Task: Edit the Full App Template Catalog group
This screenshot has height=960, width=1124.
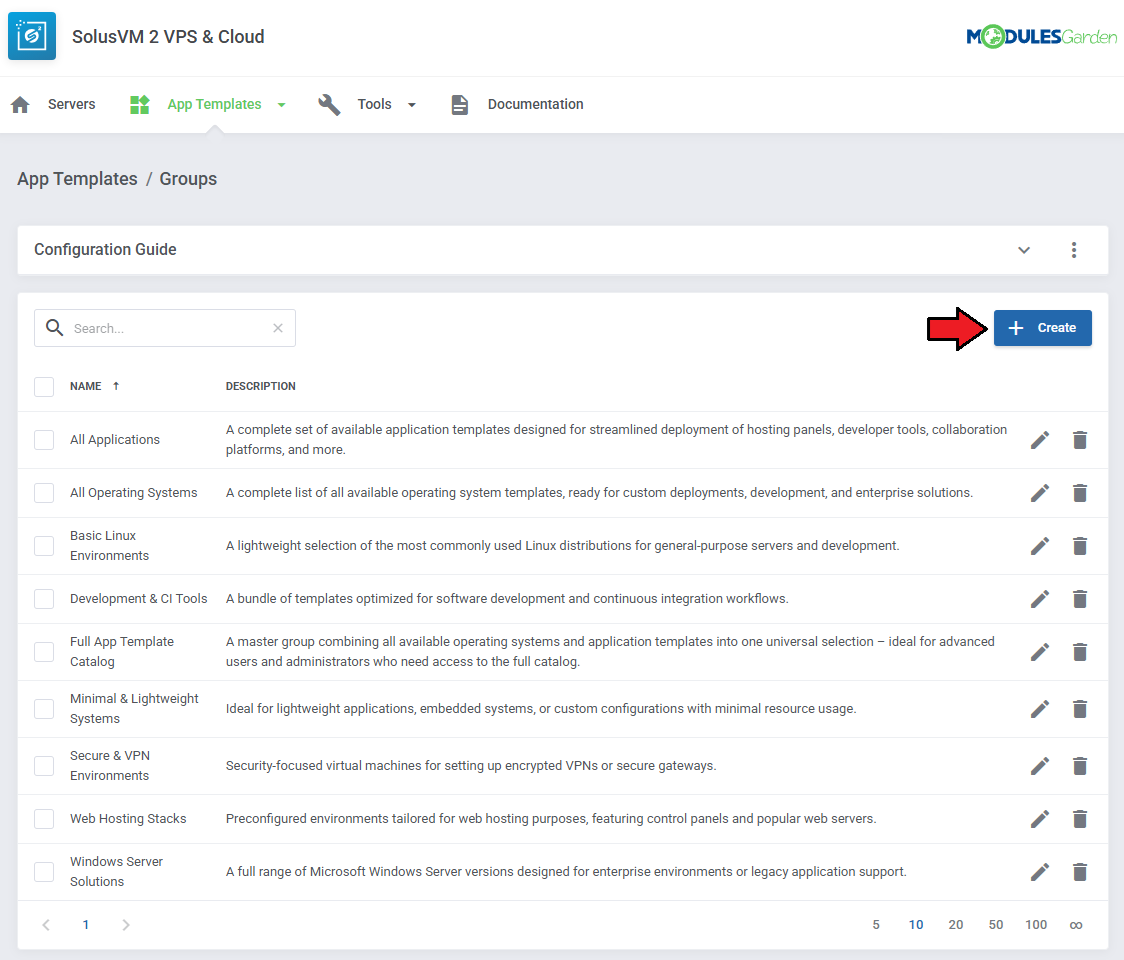Action: coord(1039,652)
